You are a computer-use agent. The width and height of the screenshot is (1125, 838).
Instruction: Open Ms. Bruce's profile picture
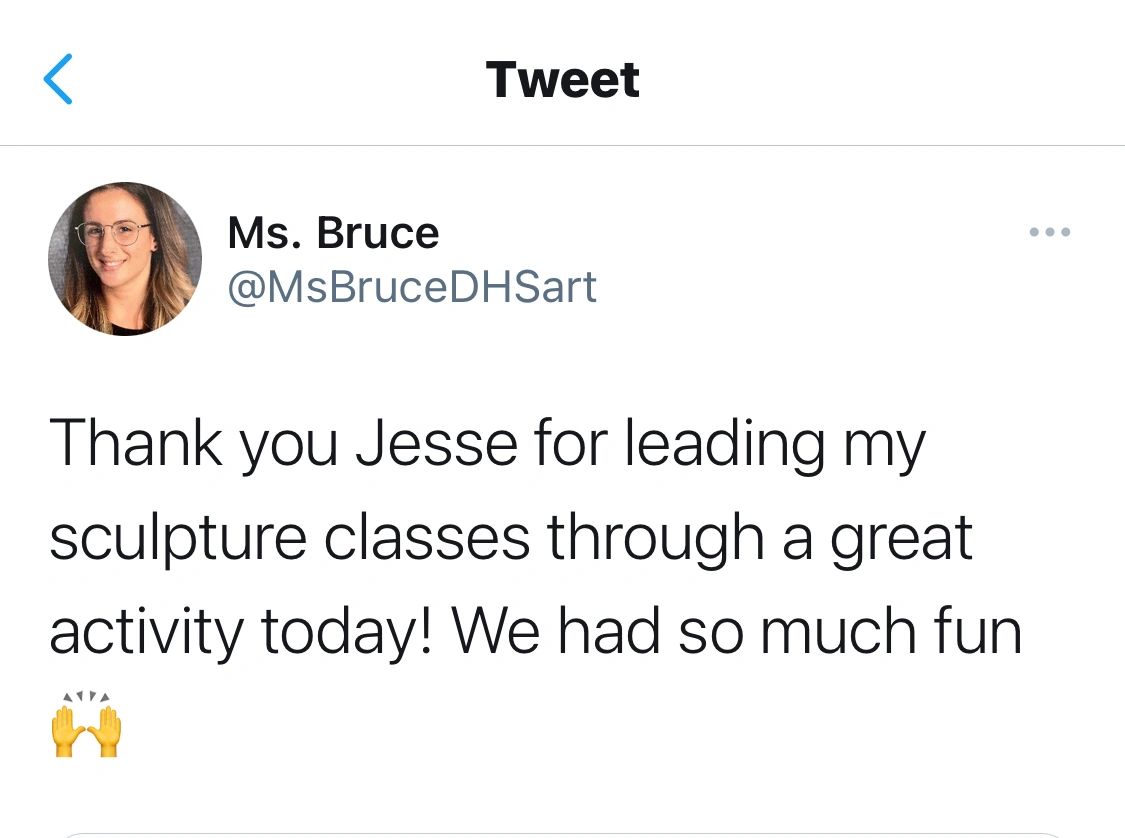click(125, 258)
